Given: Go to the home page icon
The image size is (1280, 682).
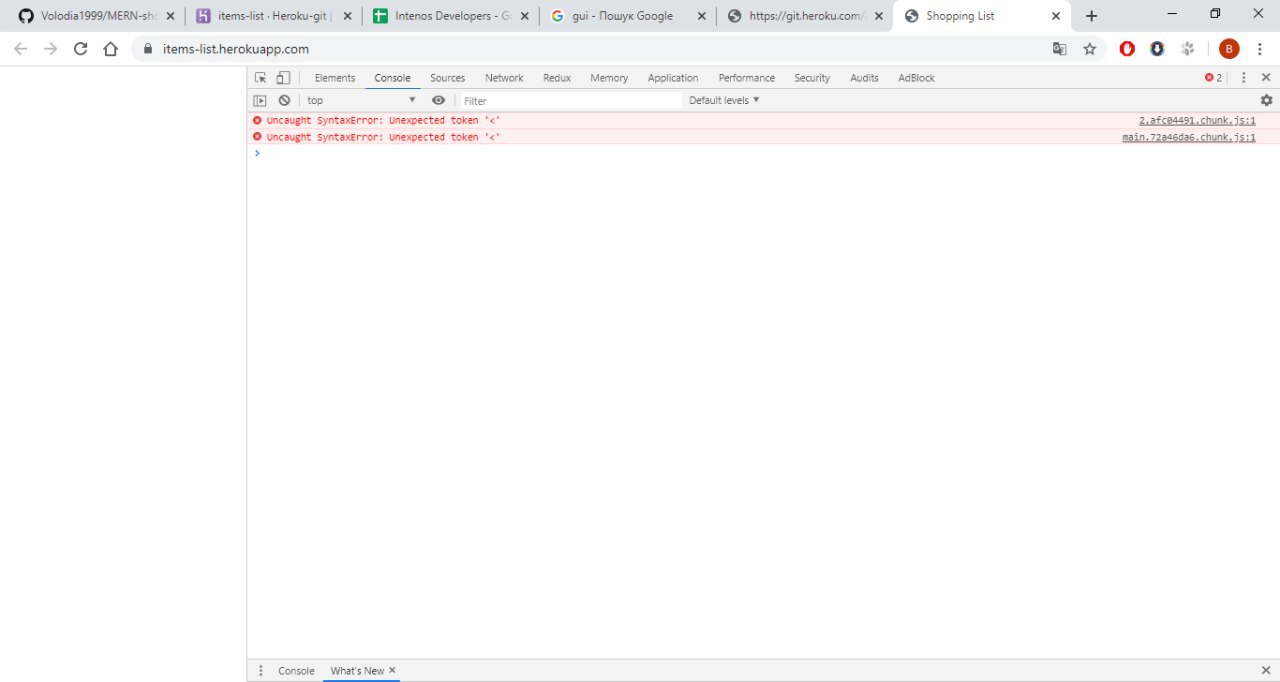Looking at the screenshot, I should pyautogui.click(x=111, y=49).
